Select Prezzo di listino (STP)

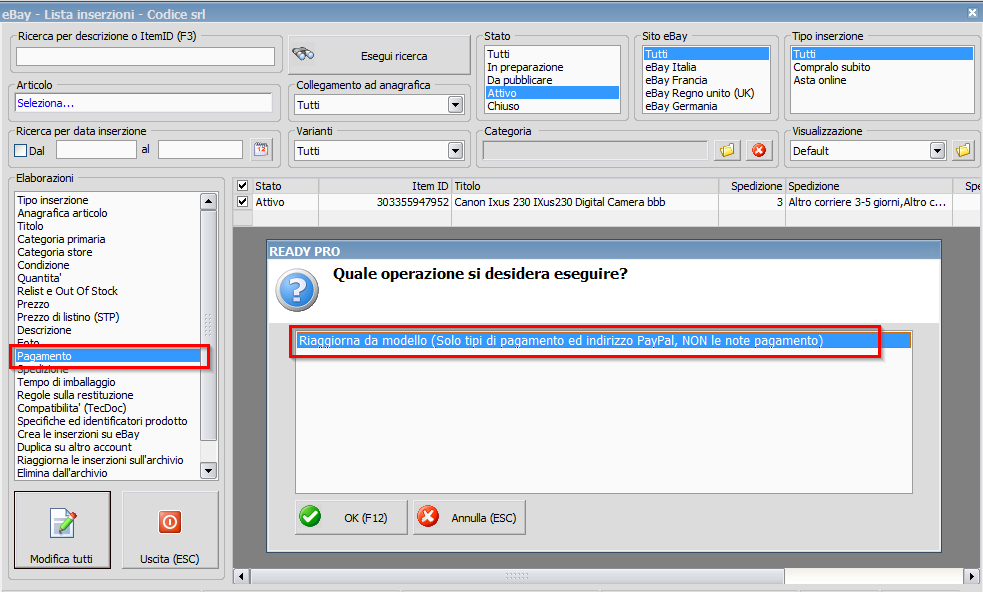click(107, 317)
